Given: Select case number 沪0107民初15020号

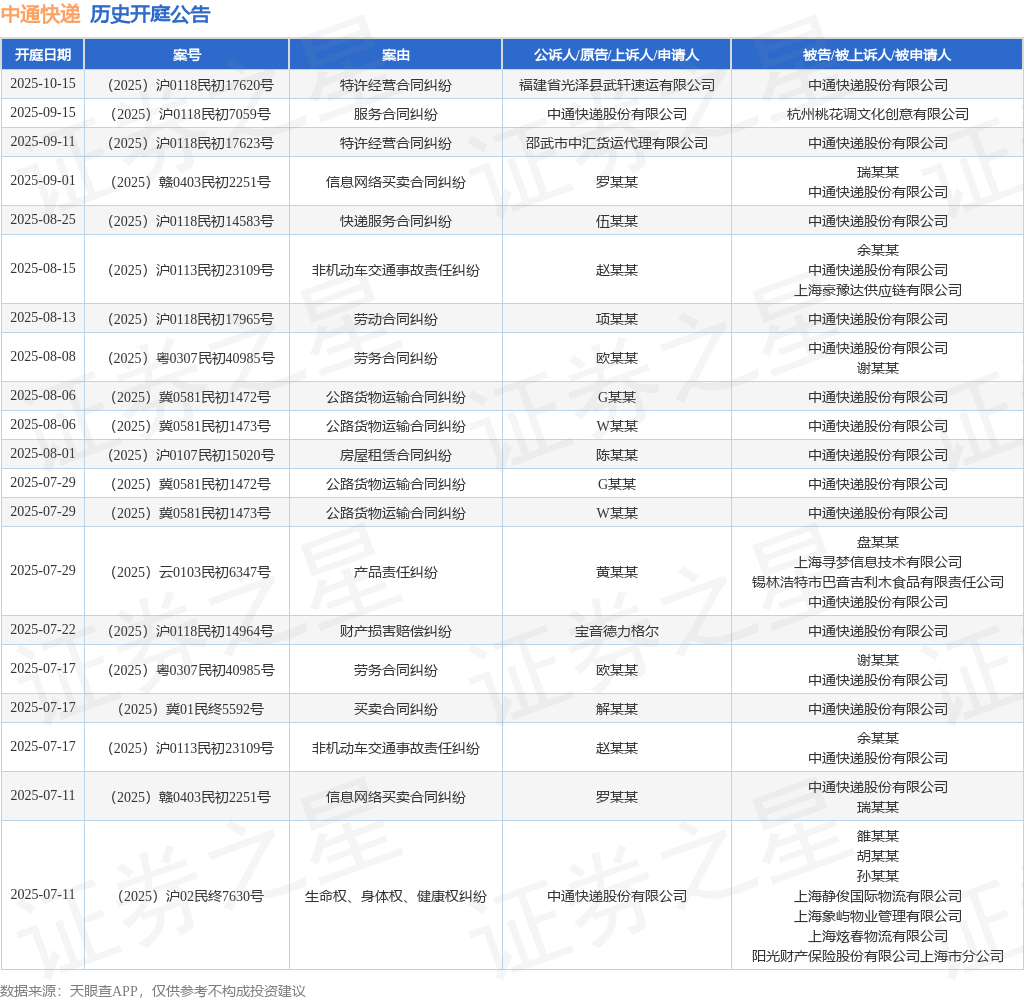Looking at the screenshot, I should point(191,455).
